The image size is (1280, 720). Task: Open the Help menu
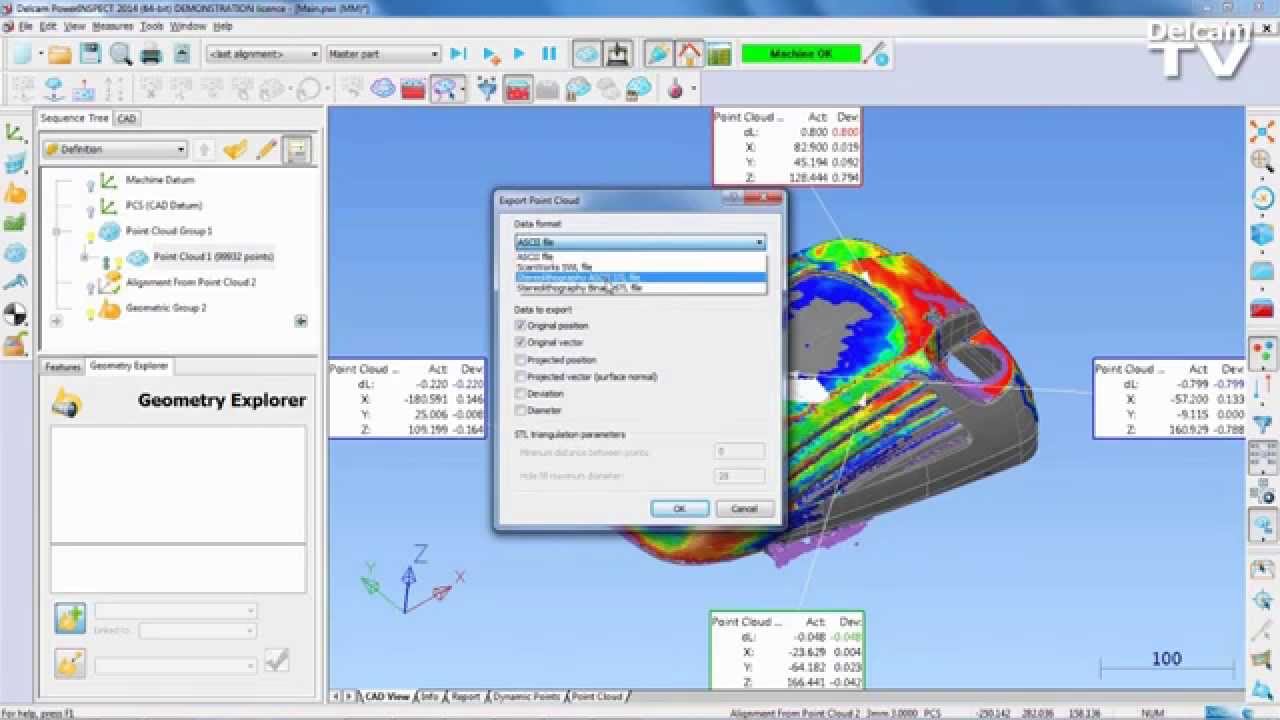(222, 26)
